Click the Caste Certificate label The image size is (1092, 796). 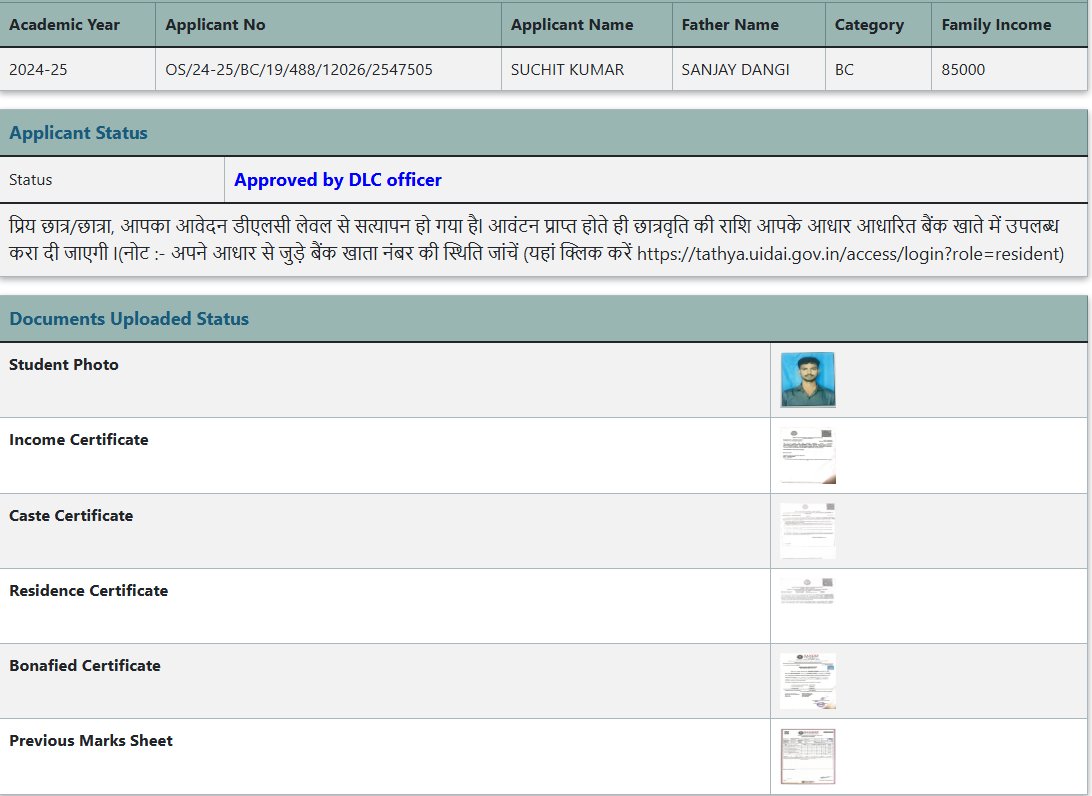pyautogui.click(x=71, y=515)
